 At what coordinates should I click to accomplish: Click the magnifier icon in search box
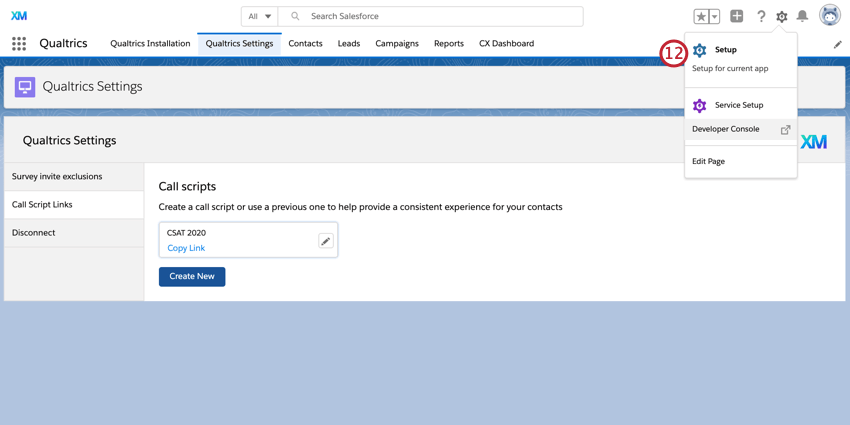click(295, 16)
